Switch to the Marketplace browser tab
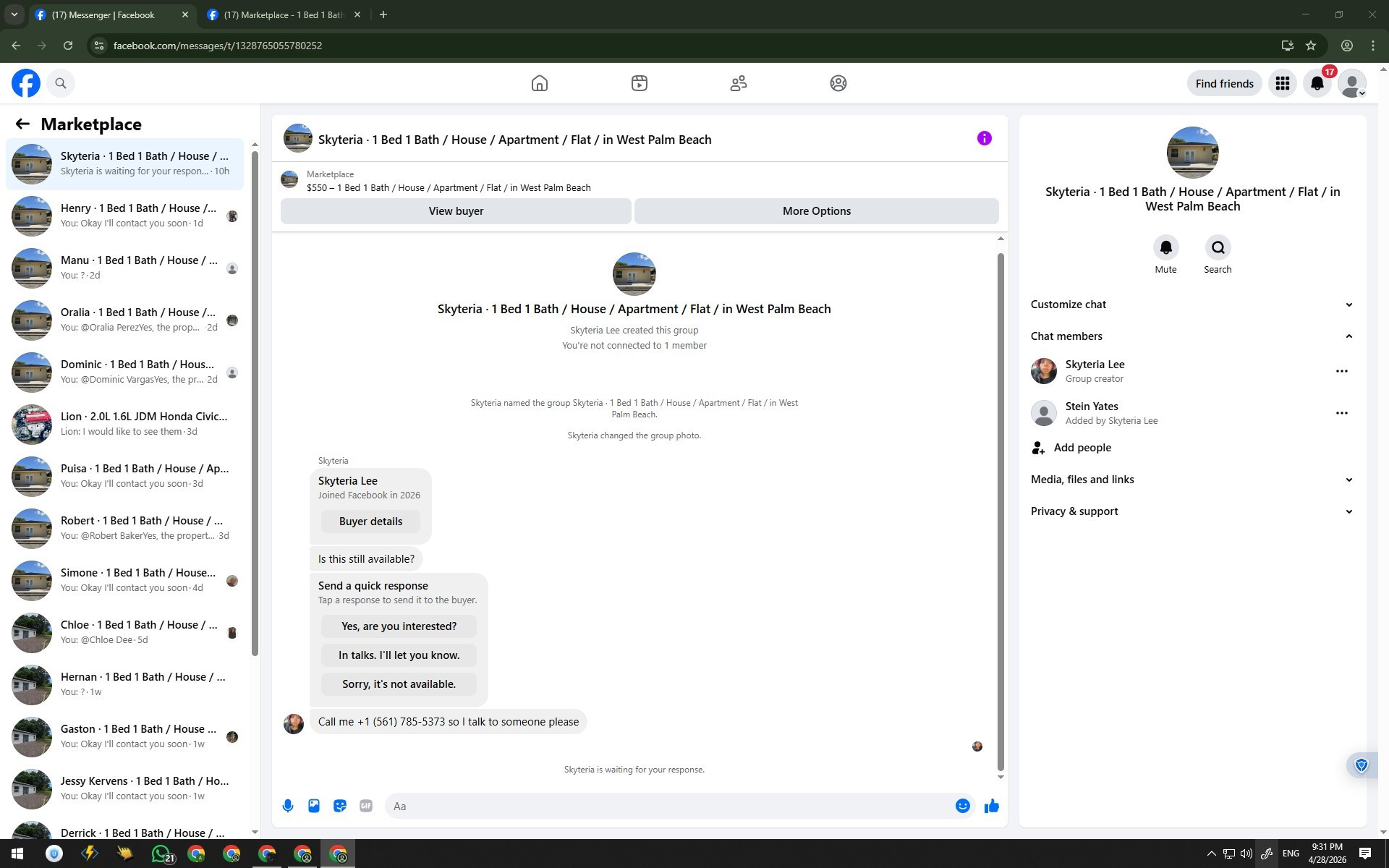1389x868 pixels. pos(282,14)
